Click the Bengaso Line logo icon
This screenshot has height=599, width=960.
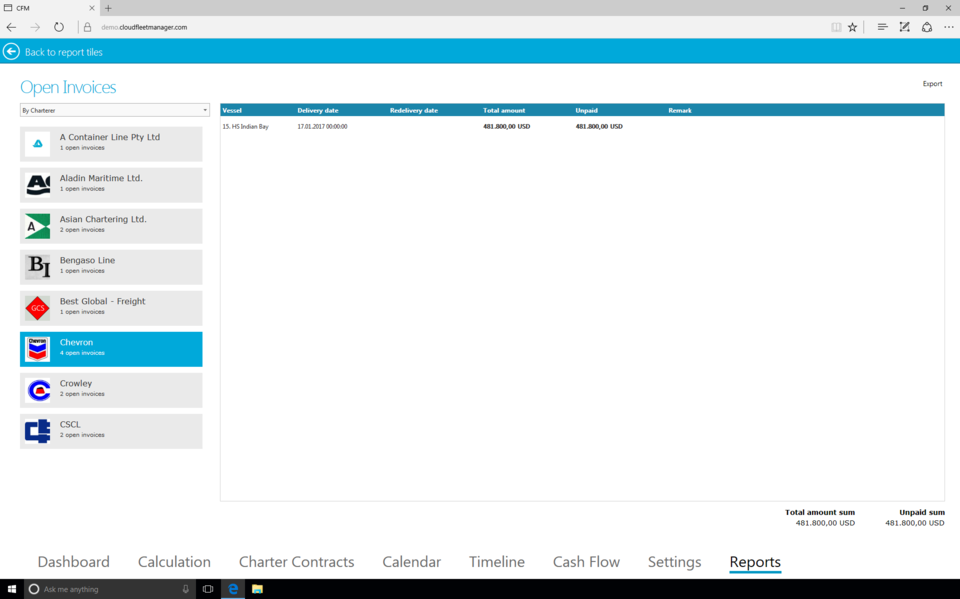tap(38, 267)
